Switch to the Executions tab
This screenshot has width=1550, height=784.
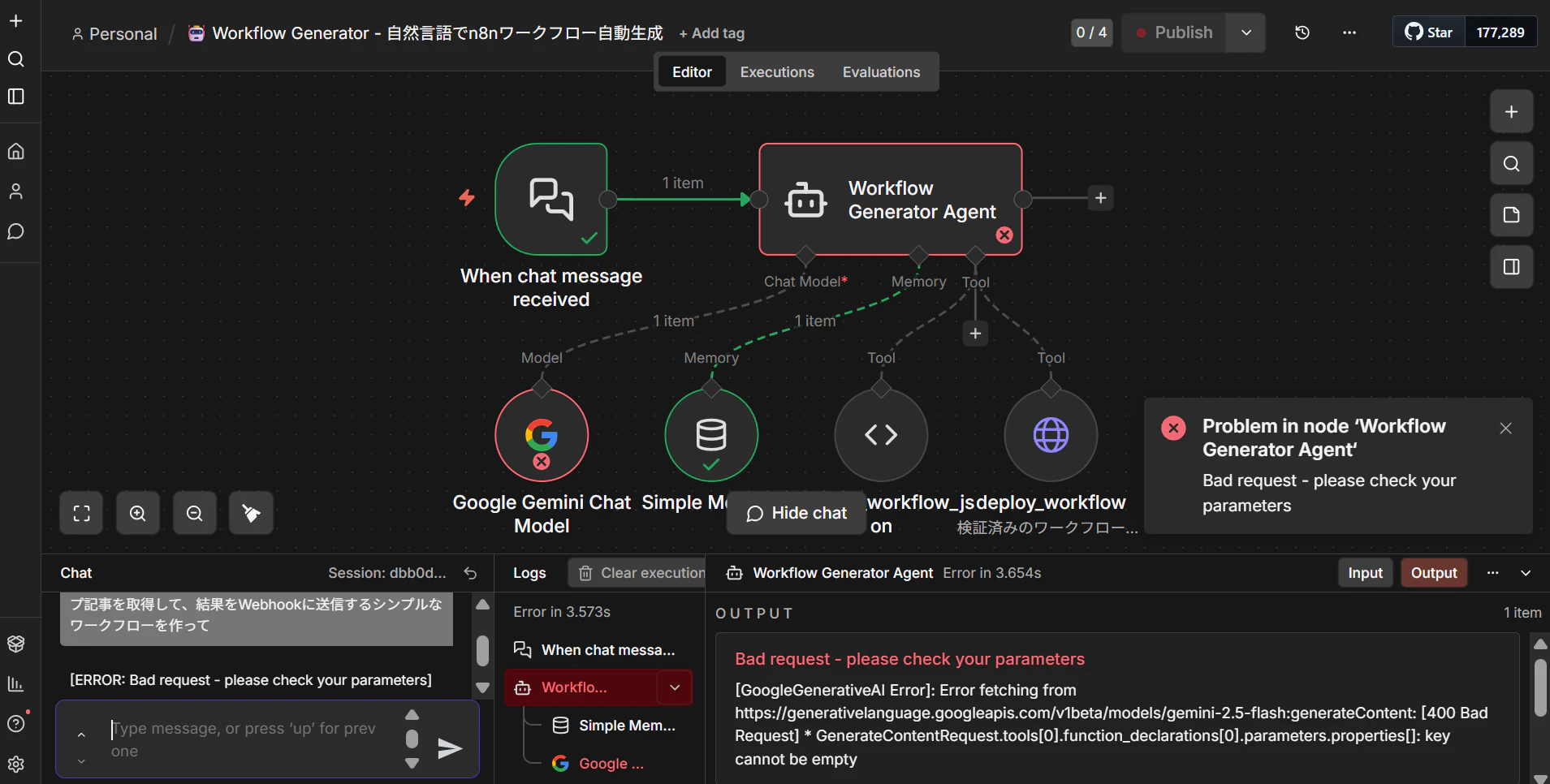(776, 71)
